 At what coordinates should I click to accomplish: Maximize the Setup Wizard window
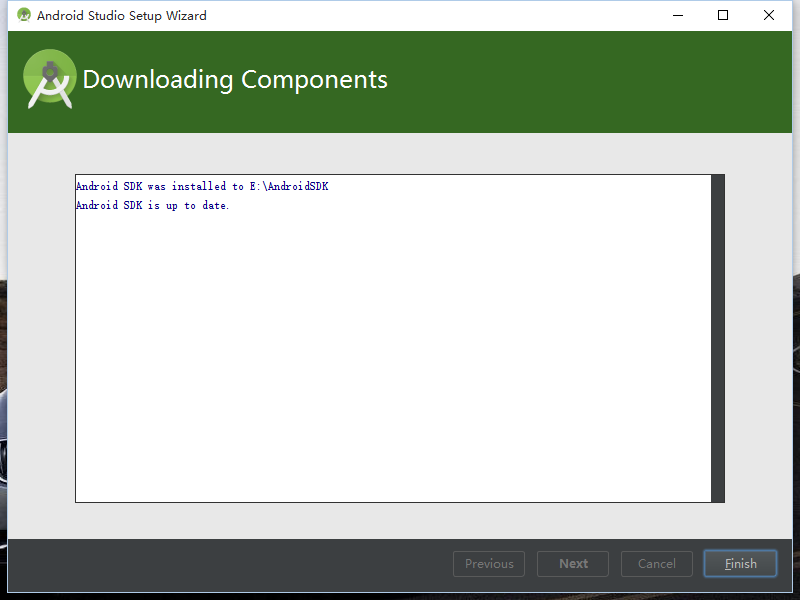point(723,15)
